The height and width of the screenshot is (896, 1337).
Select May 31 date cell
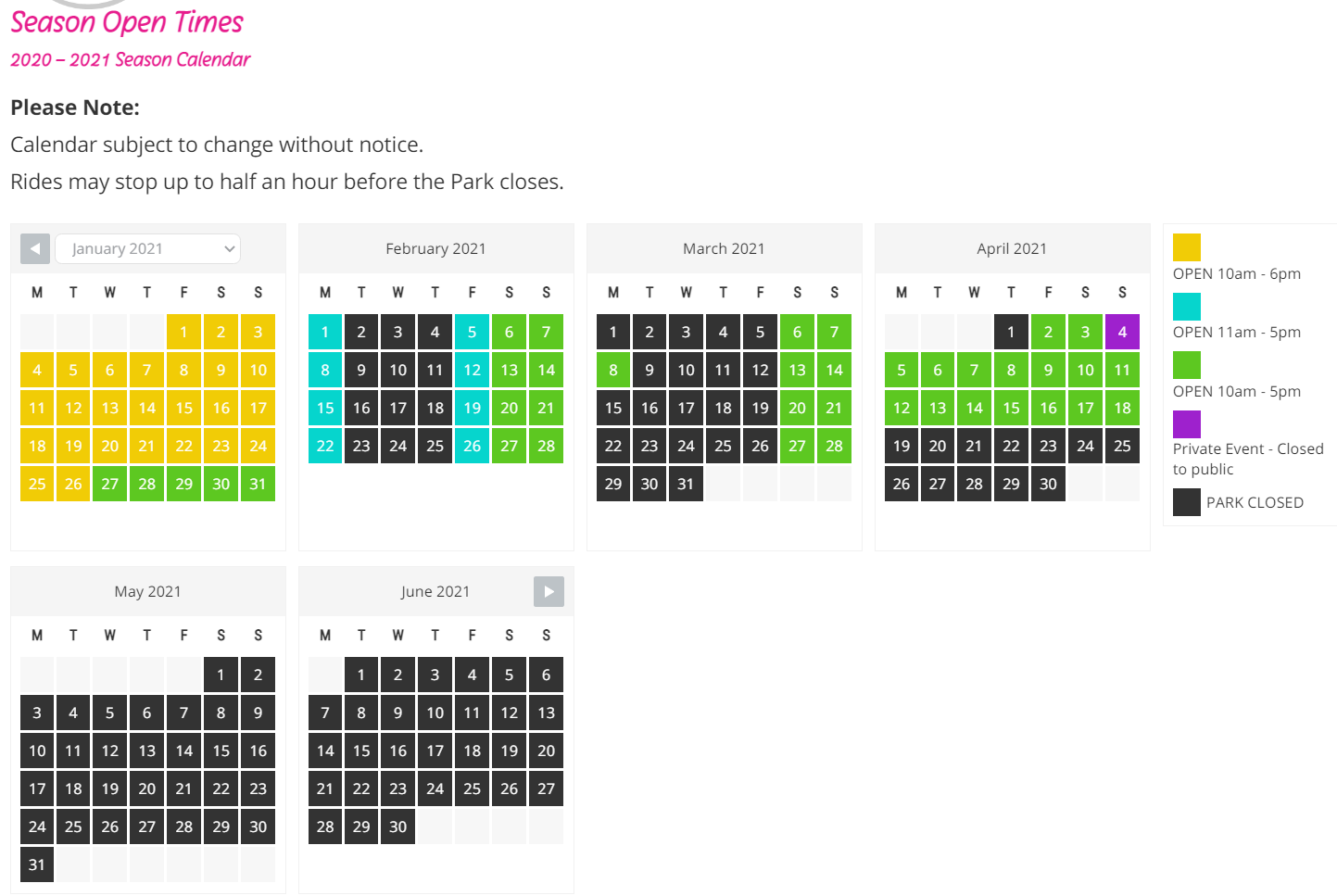pyautogui.click(x=37, y=864)
